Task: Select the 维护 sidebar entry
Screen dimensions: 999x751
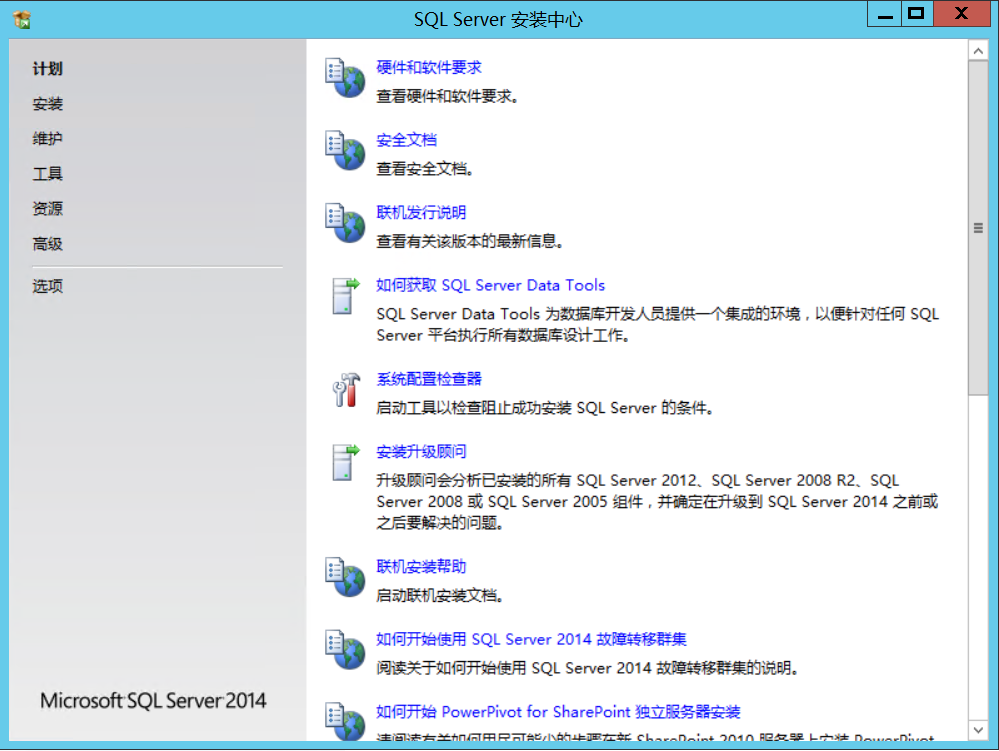Action: pyautogui.click(x=47, y=138)
